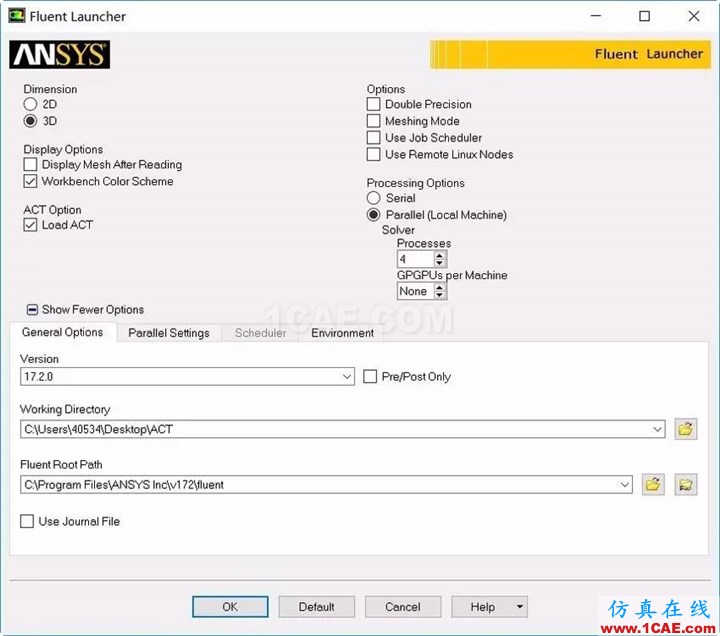Image resolution: width=720 pixels, height=636 pixels.
Task: Open the Environment tab
Action: point(342,333)
